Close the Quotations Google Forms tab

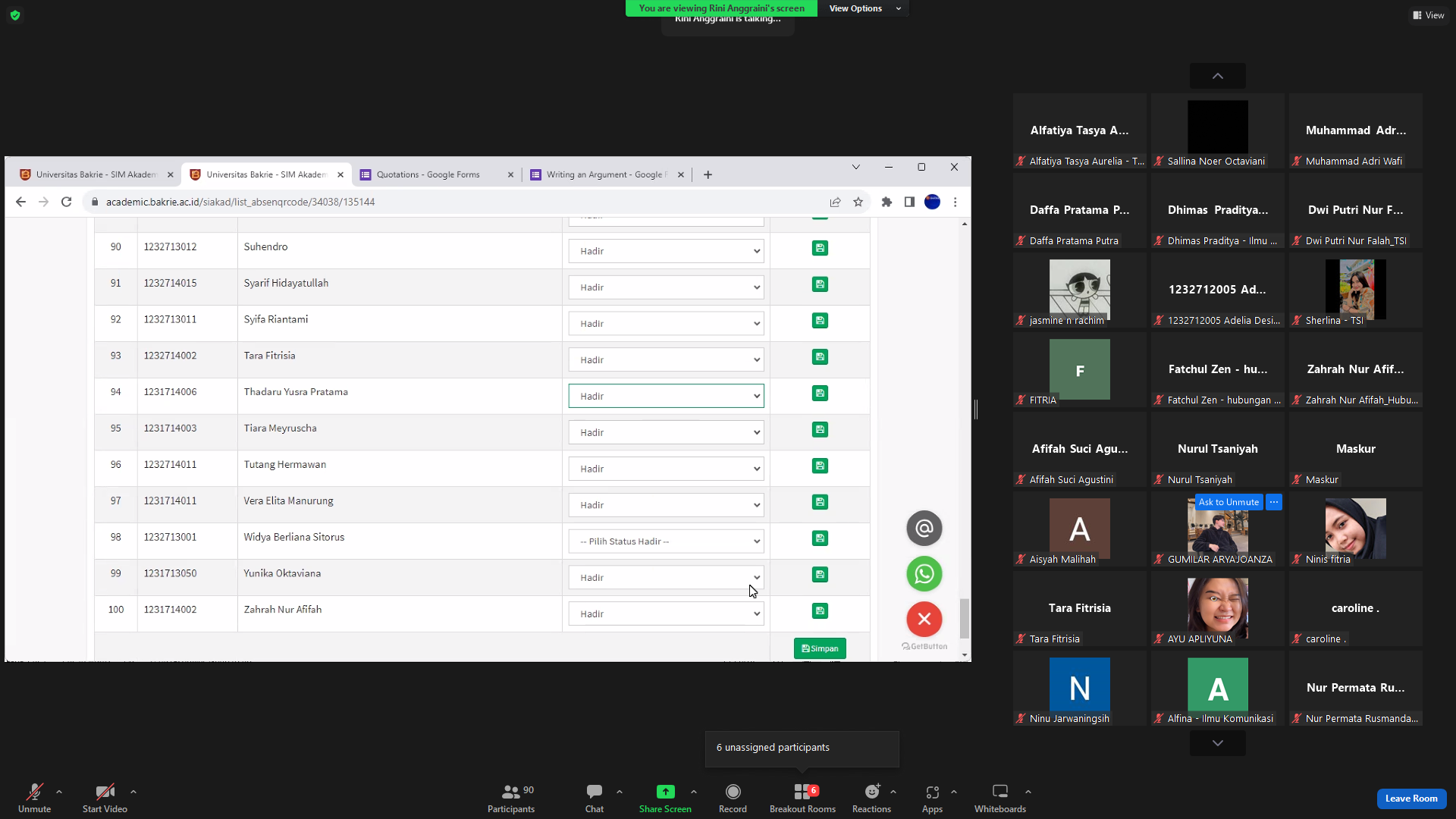510,174
